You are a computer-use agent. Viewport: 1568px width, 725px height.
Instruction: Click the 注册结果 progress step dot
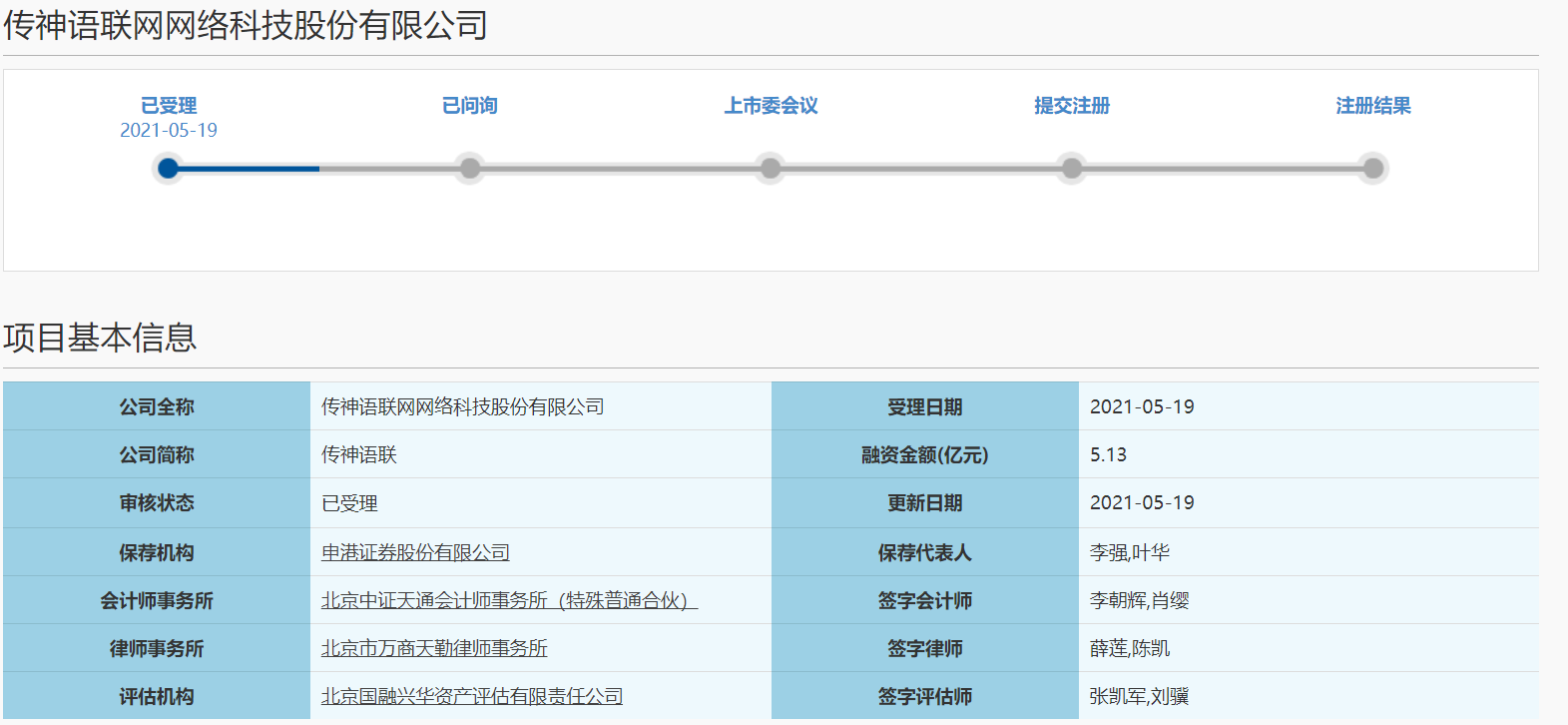[x=1373, y=169]
